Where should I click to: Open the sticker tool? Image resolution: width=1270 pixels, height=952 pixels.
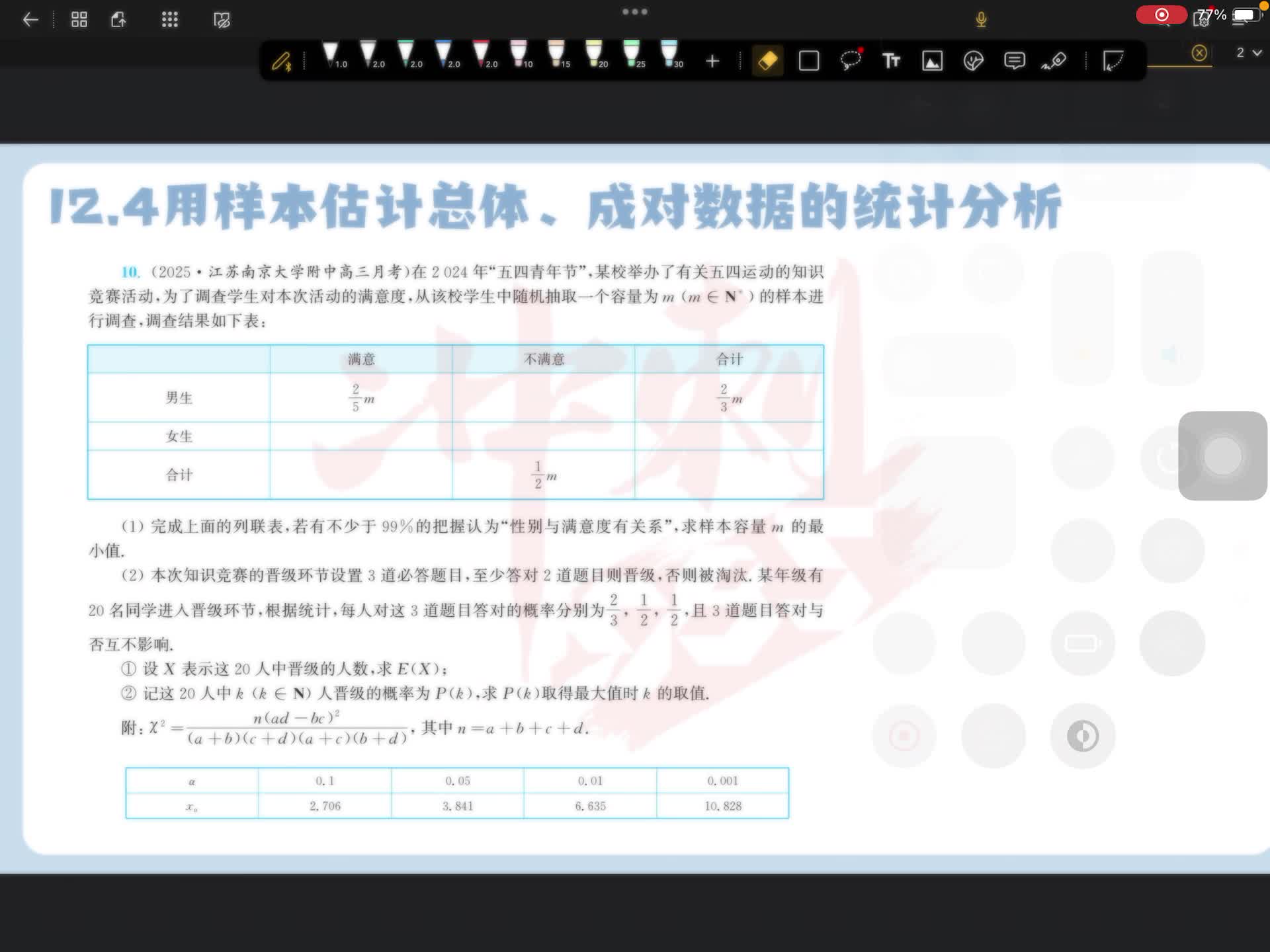click(973, 61)
